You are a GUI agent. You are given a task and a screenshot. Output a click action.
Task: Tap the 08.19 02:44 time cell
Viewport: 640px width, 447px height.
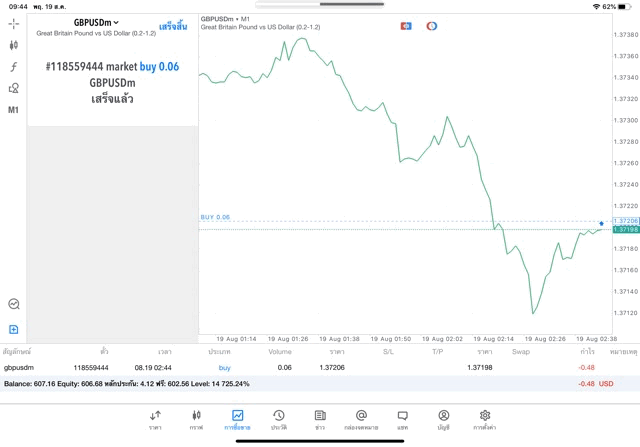pos(153,368)
